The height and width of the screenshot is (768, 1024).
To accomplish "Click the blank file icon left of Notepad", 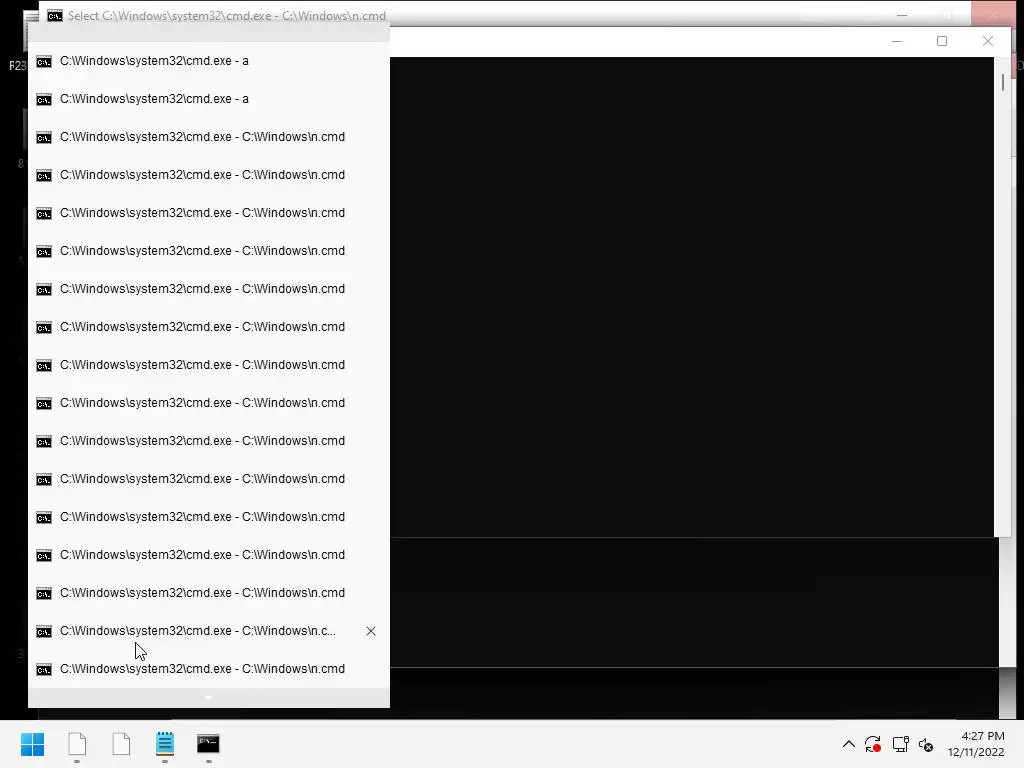I will (x=121, y=744).
